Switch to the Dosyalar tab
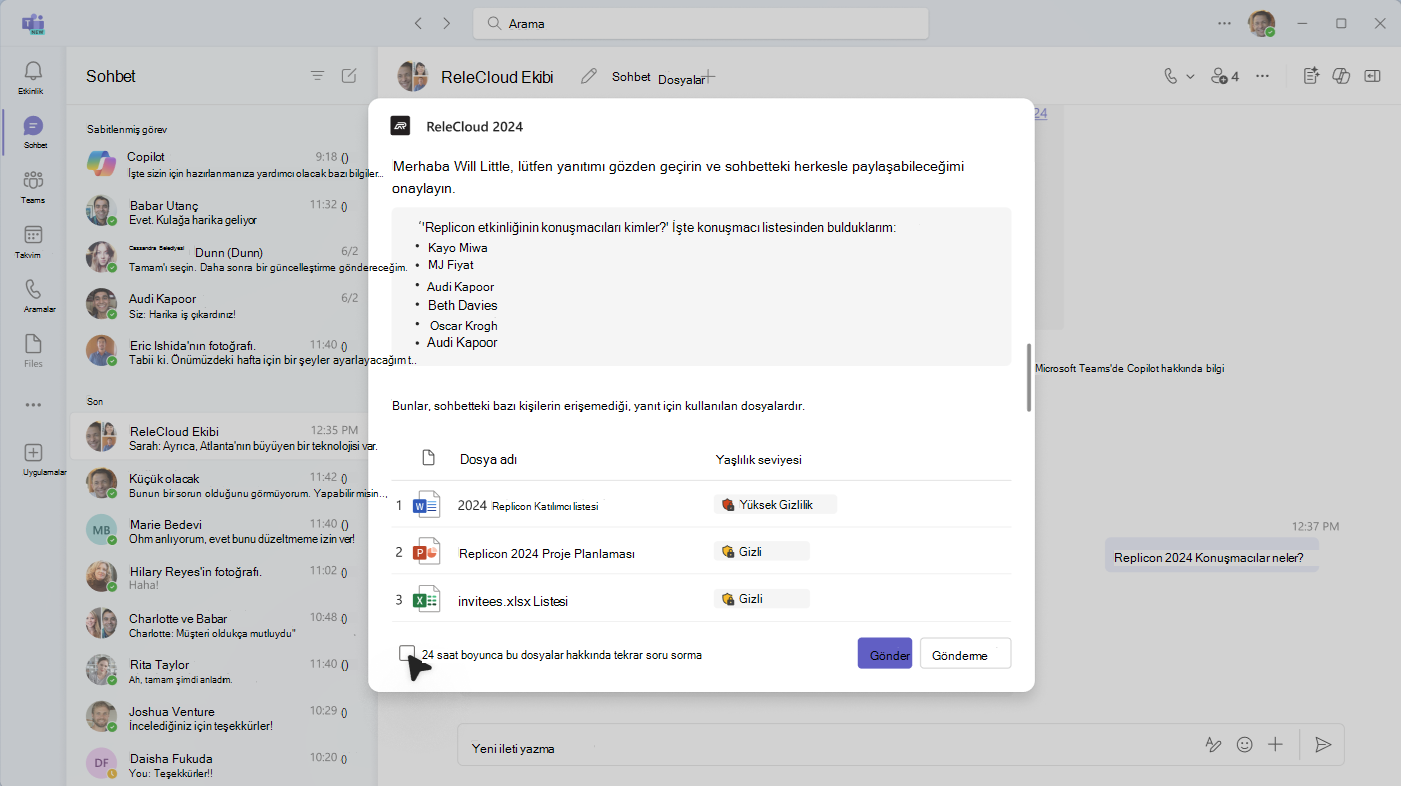The image size is (1401, 786). tap(681, 79)
